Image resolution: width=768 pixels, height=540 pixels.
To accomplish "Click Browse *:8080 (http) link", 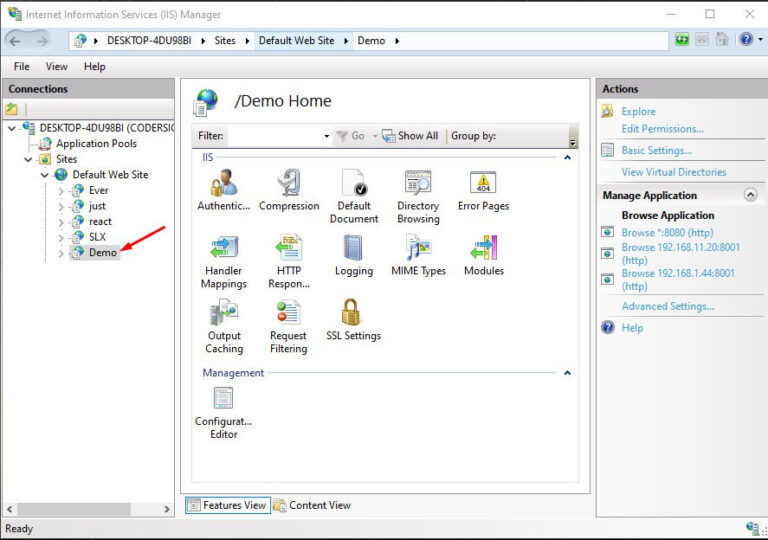I will pyautogui.click(x=667, y=232).
